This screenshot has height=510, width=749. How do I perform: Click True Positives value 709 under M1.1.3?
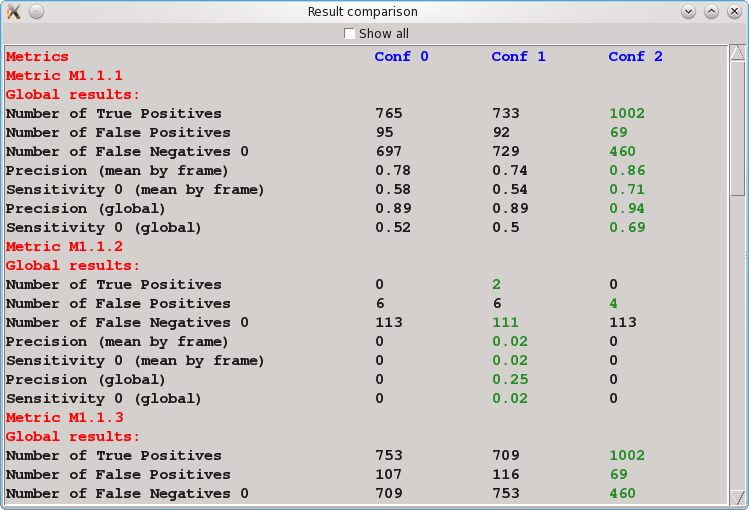click(506, 455)
